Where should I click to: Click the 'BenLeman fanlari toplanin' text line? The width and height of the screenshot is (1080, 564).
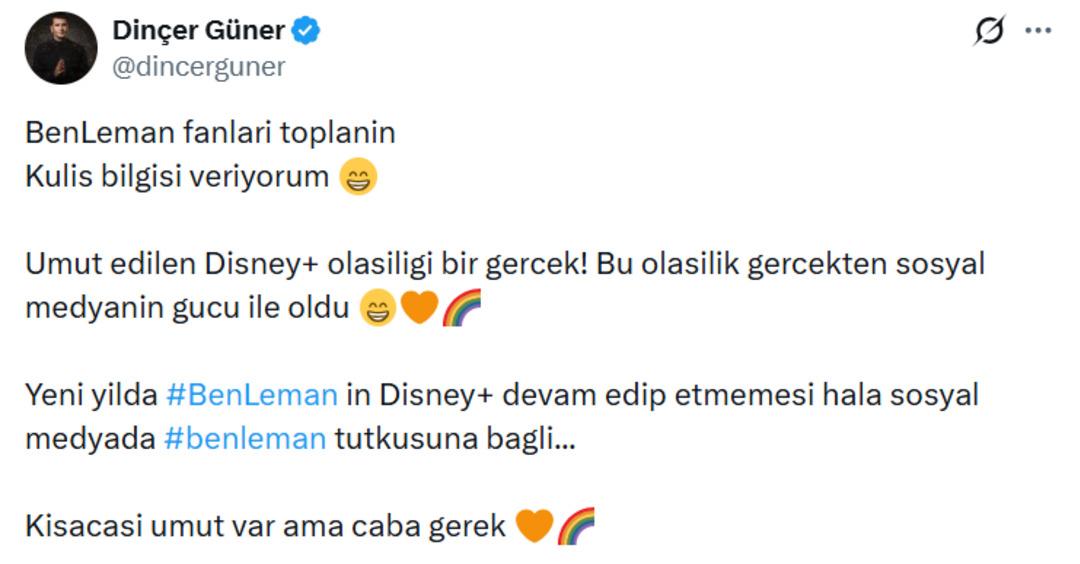pyautogui.click(x=210, y=132)
